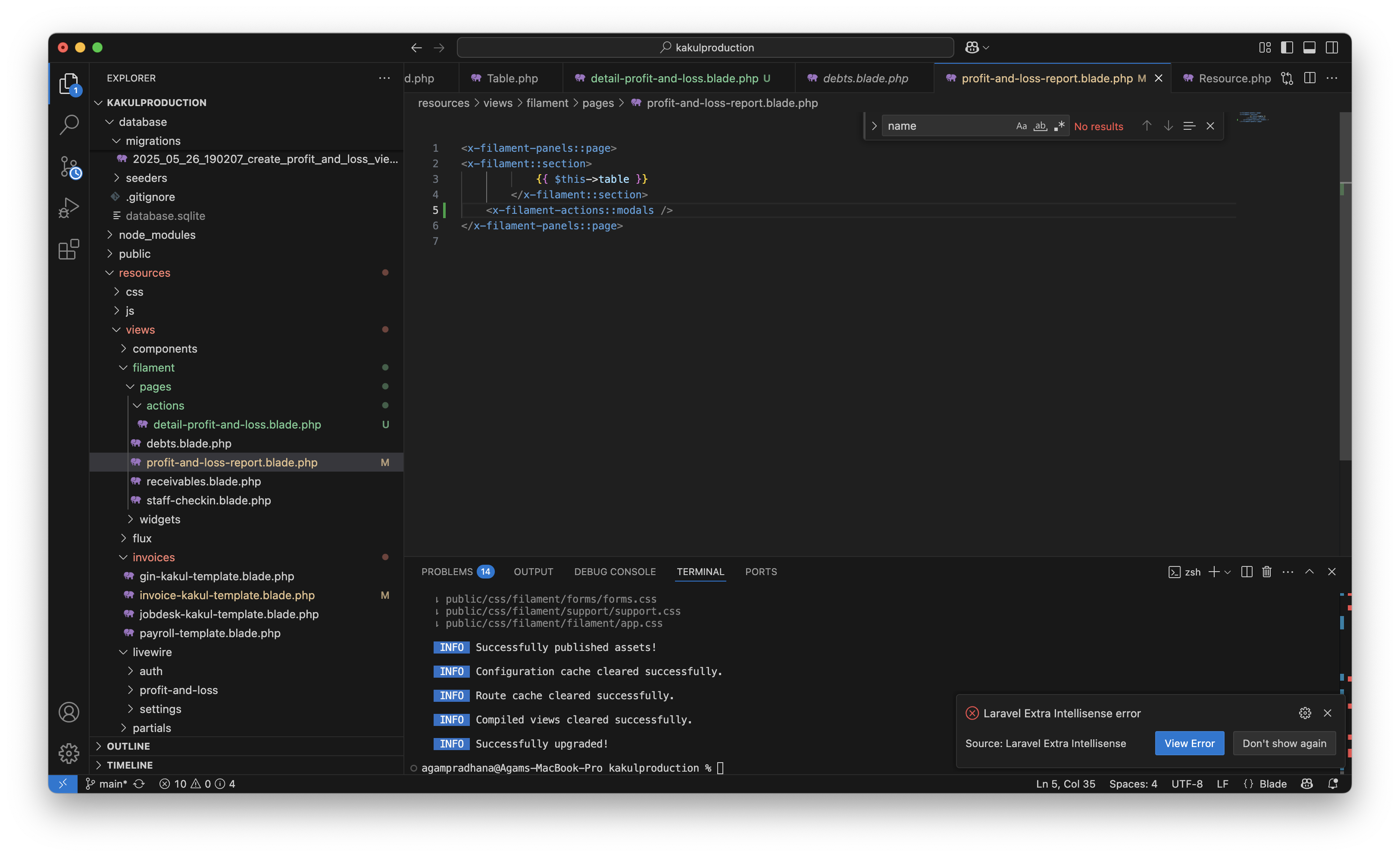The width and height of the screenshot is (1400, 857).
Task: Open the new terminal launch profile dropdown
Action: [1228, 572]
